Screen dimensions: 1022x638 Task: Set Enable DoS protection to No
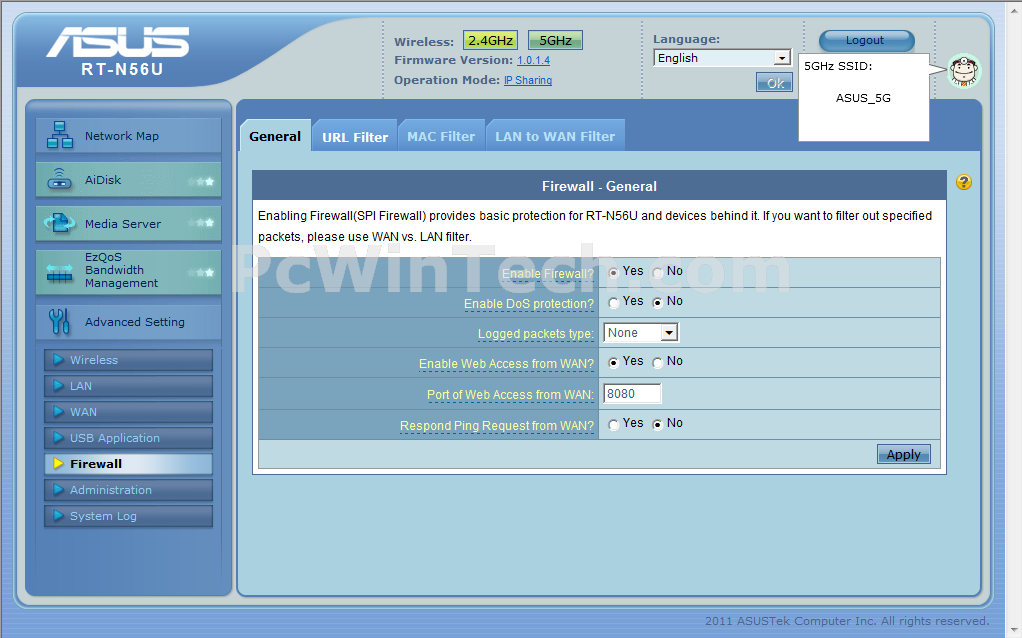tap(658, 302)
